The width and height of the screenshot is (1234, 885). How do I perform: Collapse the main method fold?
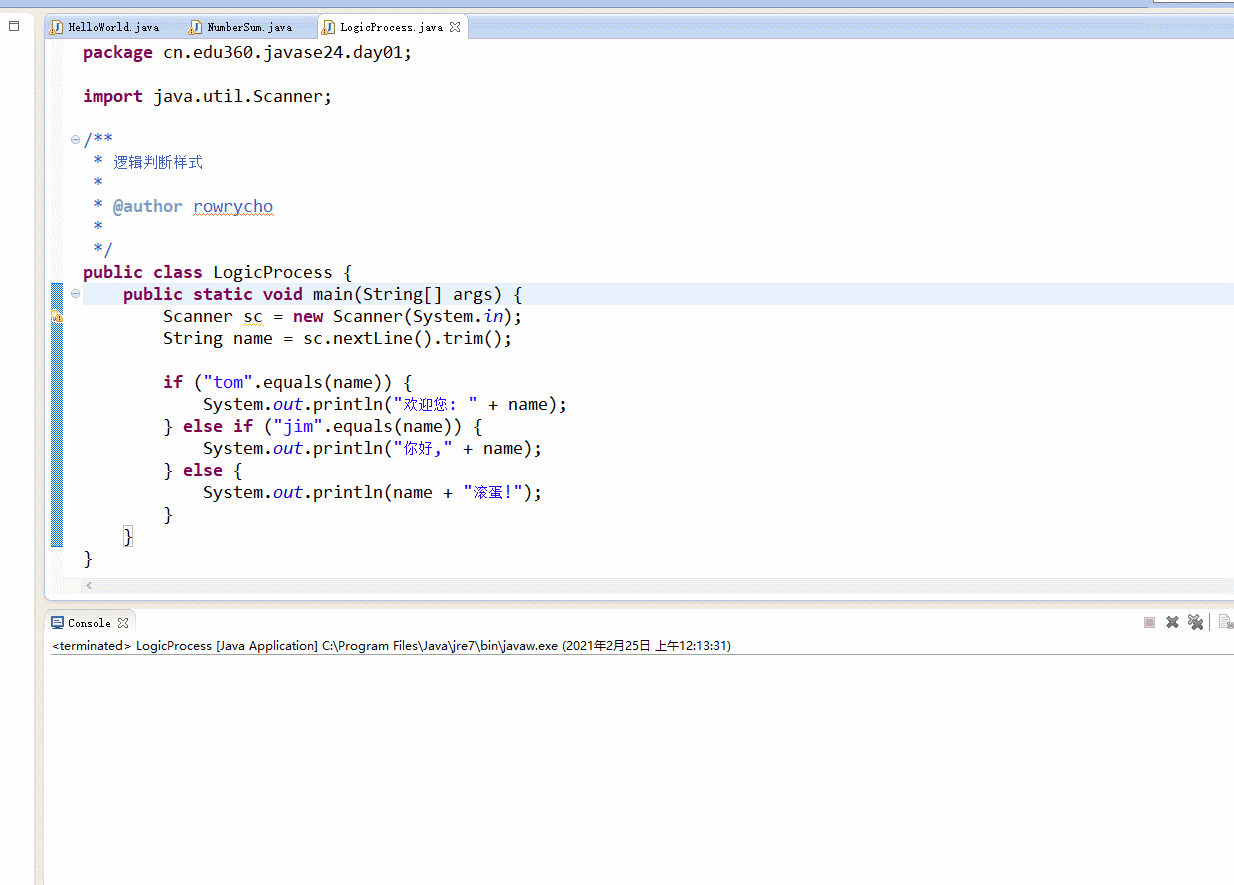point(75,294)
